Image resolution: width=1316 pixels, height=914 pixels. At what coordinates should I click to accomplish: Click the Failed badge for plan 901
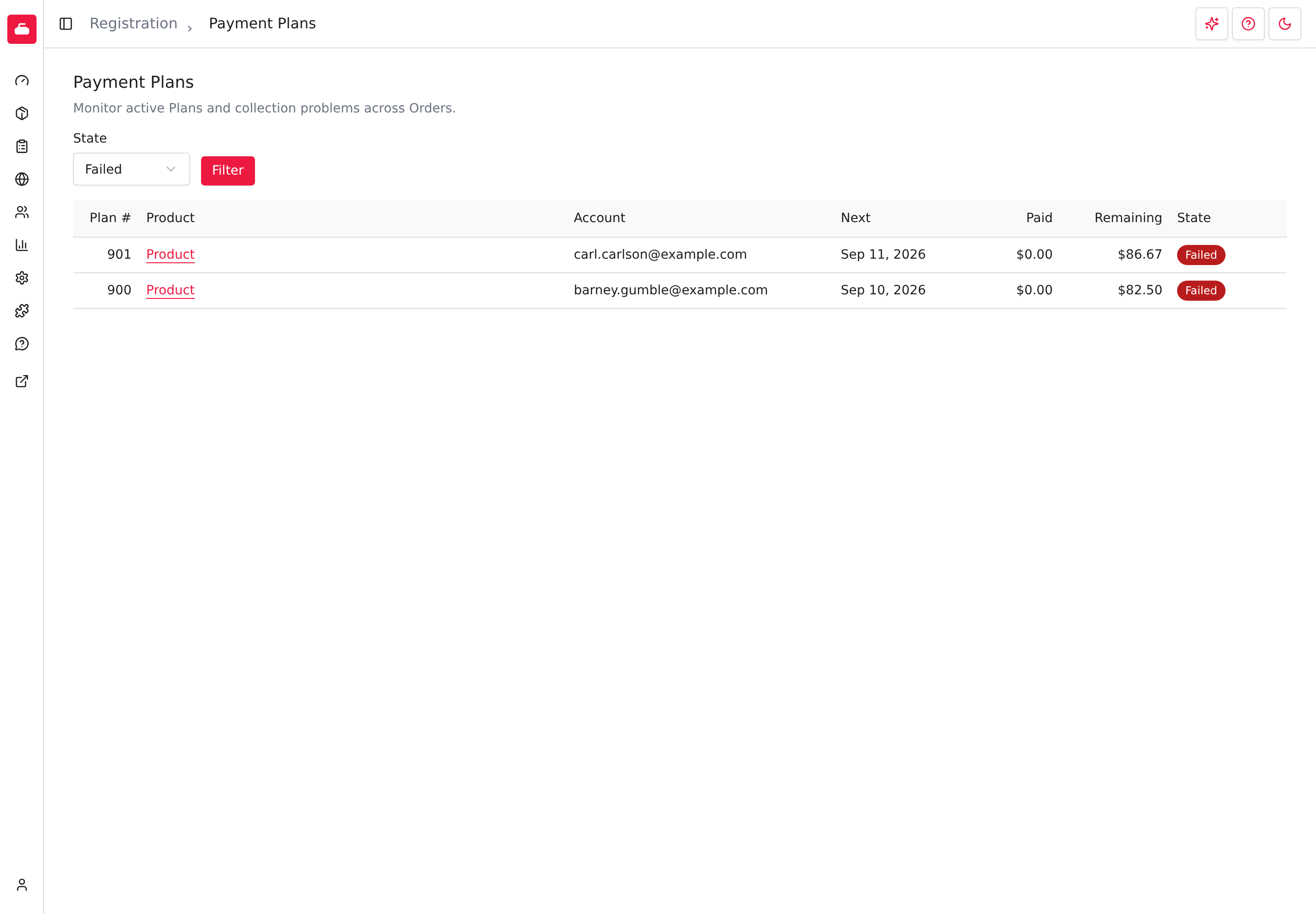(1201, 255)
